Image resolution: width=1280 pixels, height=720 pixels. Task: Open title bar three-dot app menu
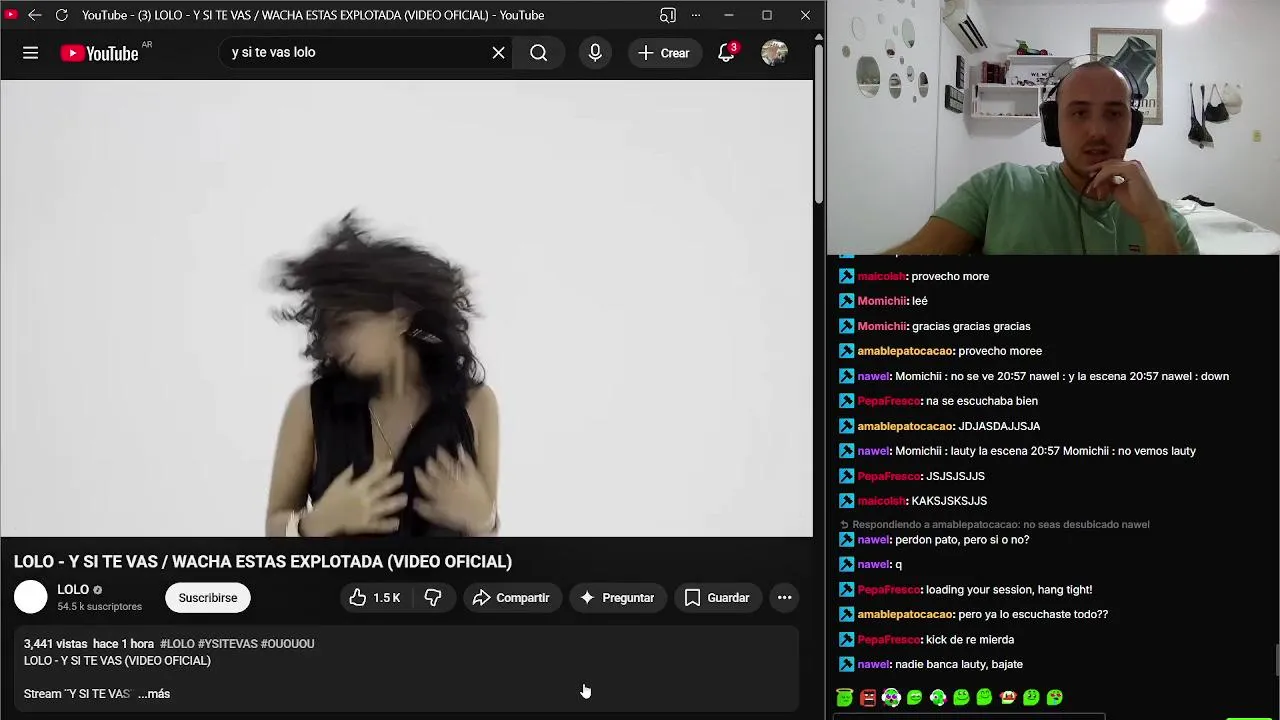point(696,15)
